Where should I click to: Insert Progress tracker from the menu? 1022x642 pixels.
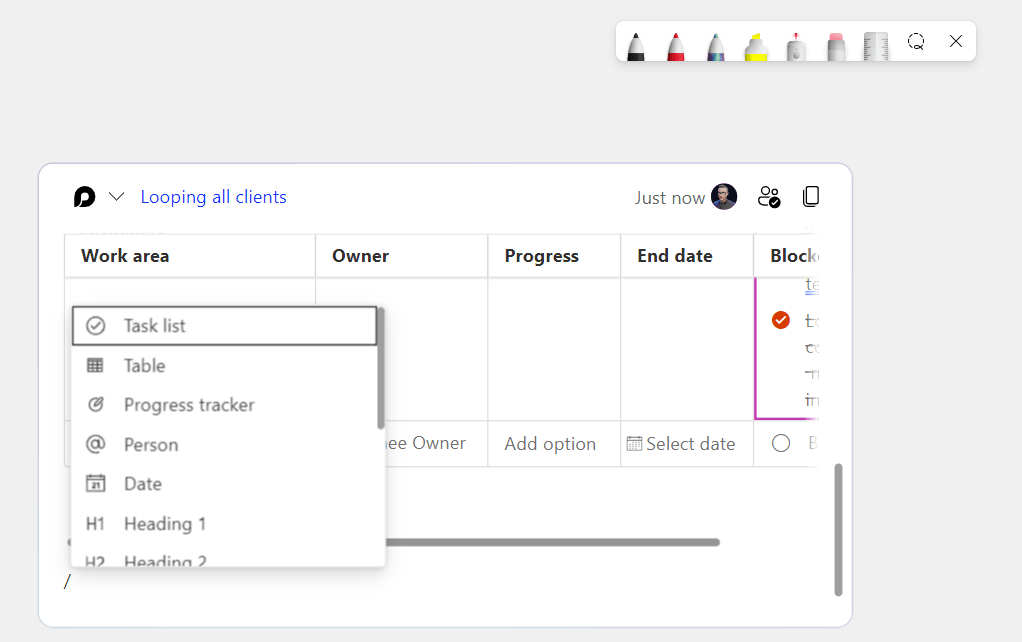pyautogui.click(x=189, y=405)
